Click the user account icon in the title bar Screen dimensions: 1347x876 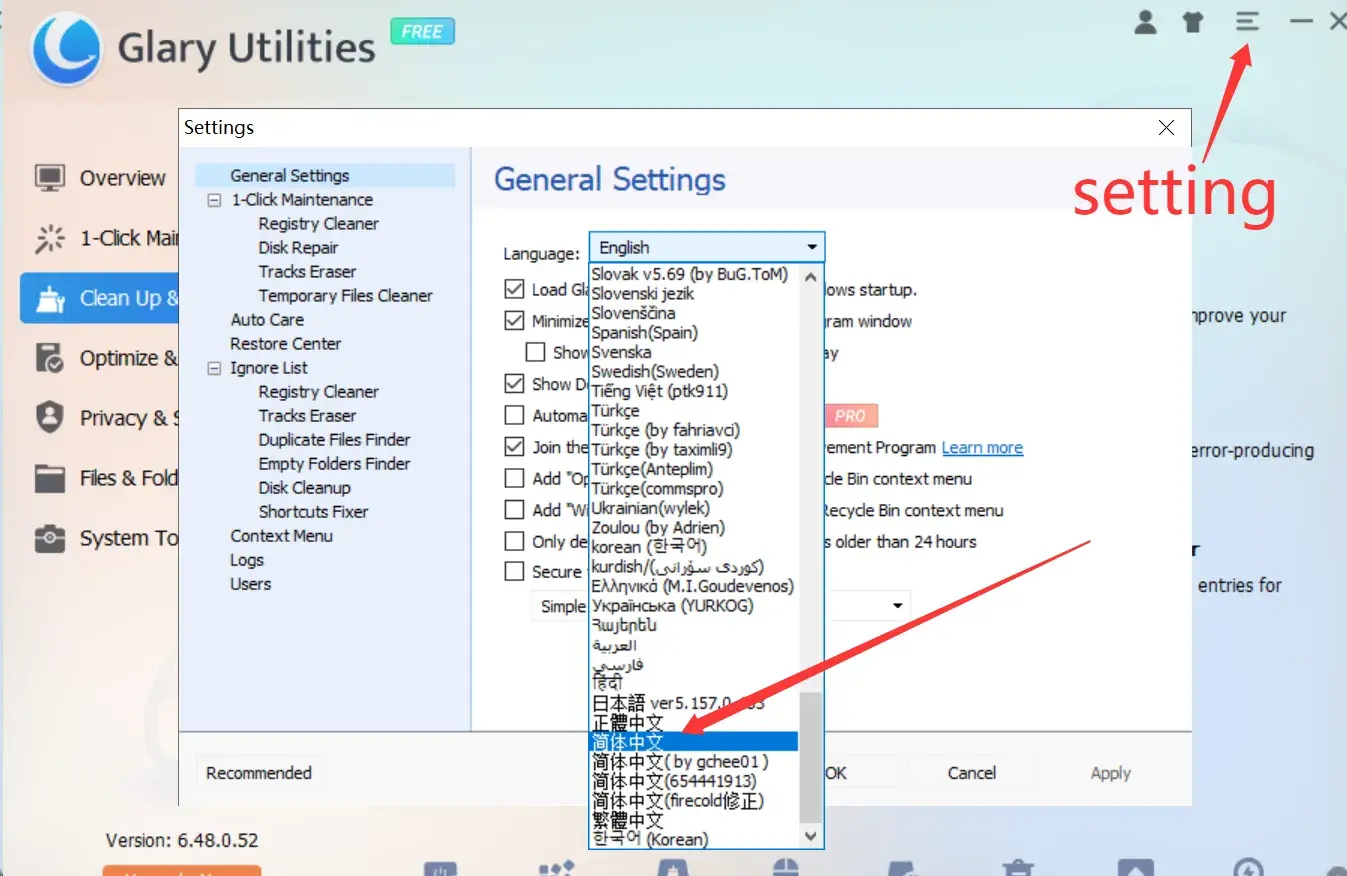[x=1146, y=22]
